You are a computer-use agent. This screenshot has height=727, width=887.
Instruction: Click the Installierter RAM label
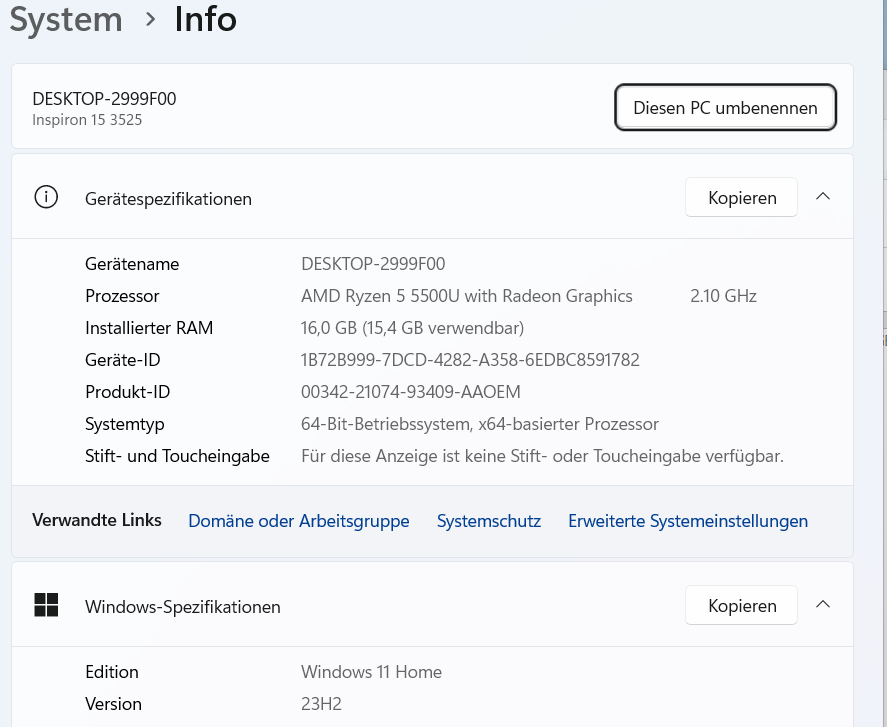pyautogui.click(x=149, y=328)
